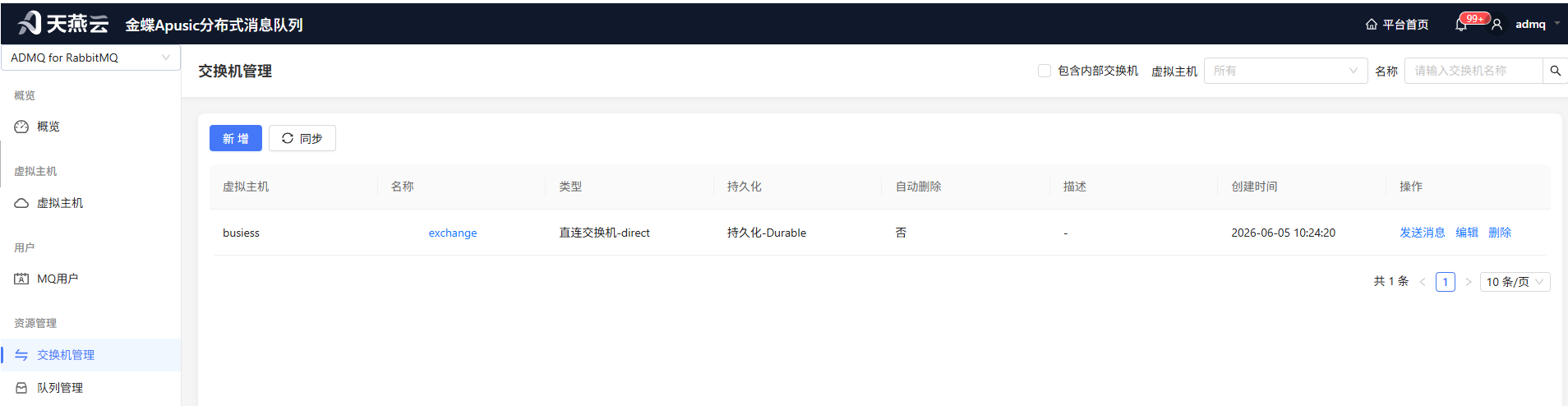The image size is (1568, 406).
Task: Open the exchange link
Action: click(x=453, y=233)
